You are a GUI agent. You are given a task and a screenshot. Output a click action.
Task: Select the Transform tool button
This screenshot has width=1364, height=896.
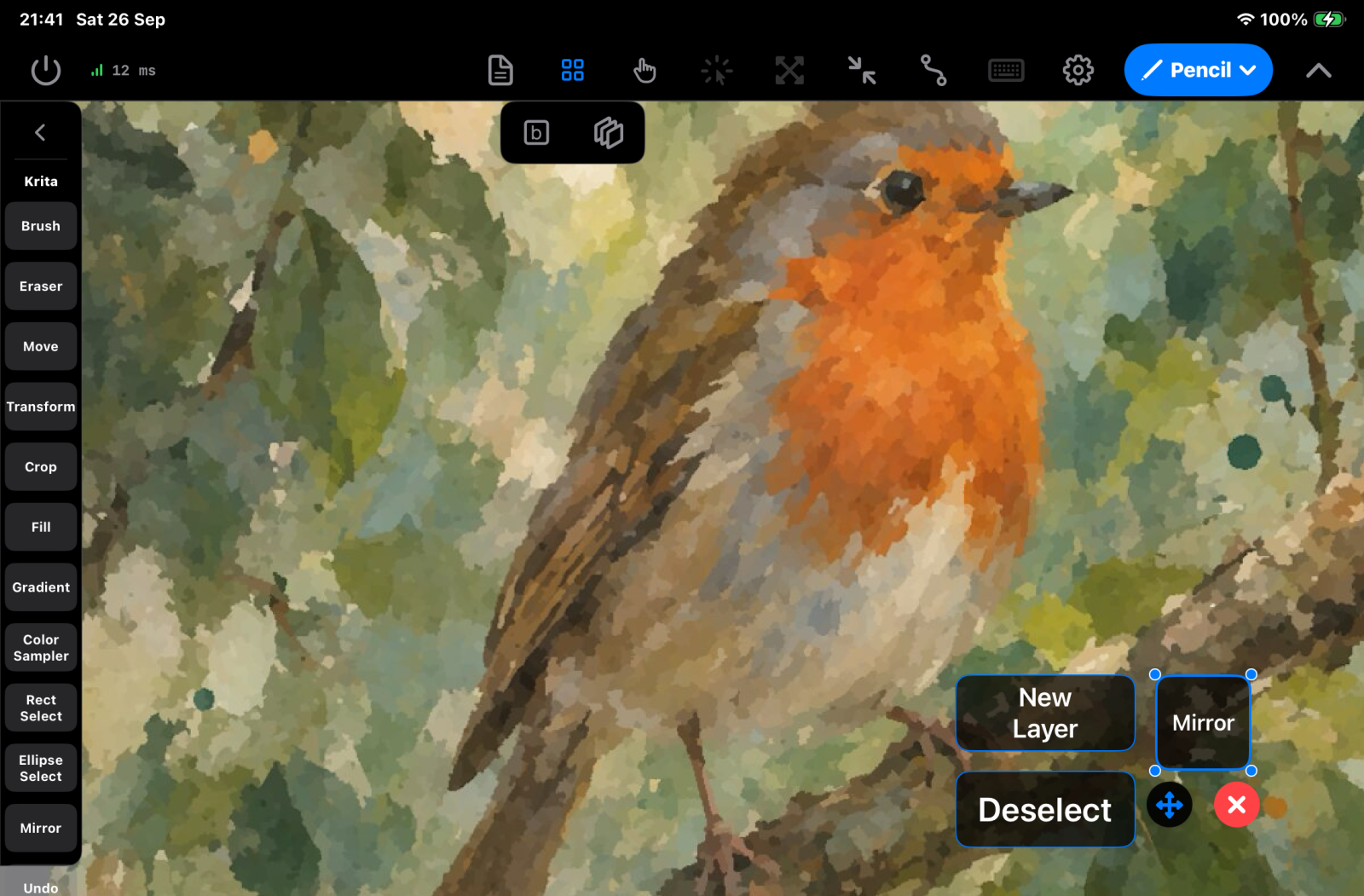click(41, 407)
